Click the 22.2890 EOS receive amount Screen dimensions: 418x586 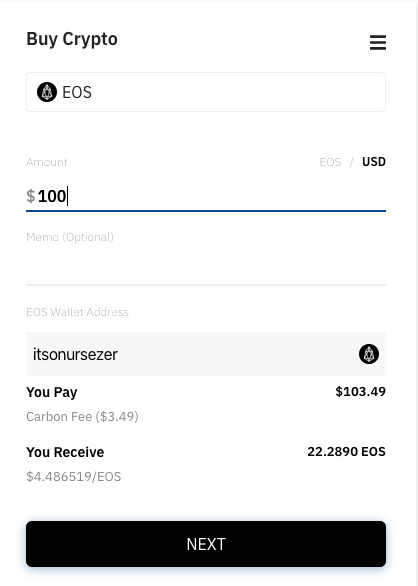pos(346,451)
